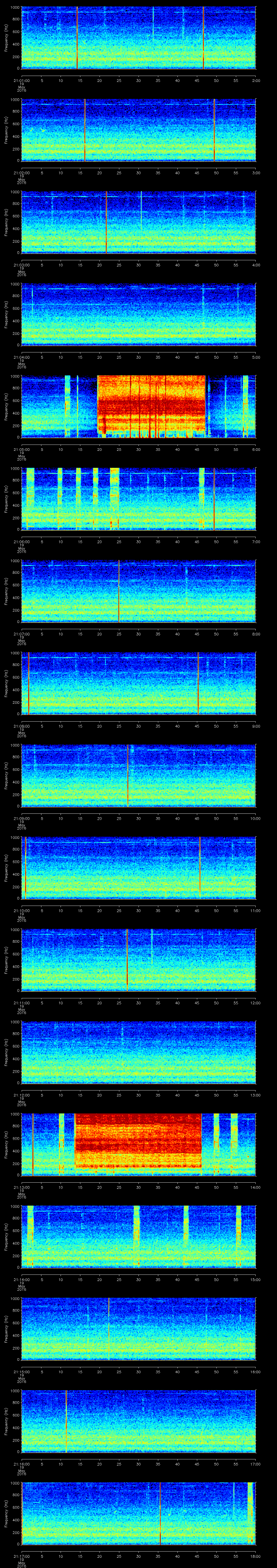Click the red vertical line in the 21:09:00 spectrogram

[x=128, y=775]
